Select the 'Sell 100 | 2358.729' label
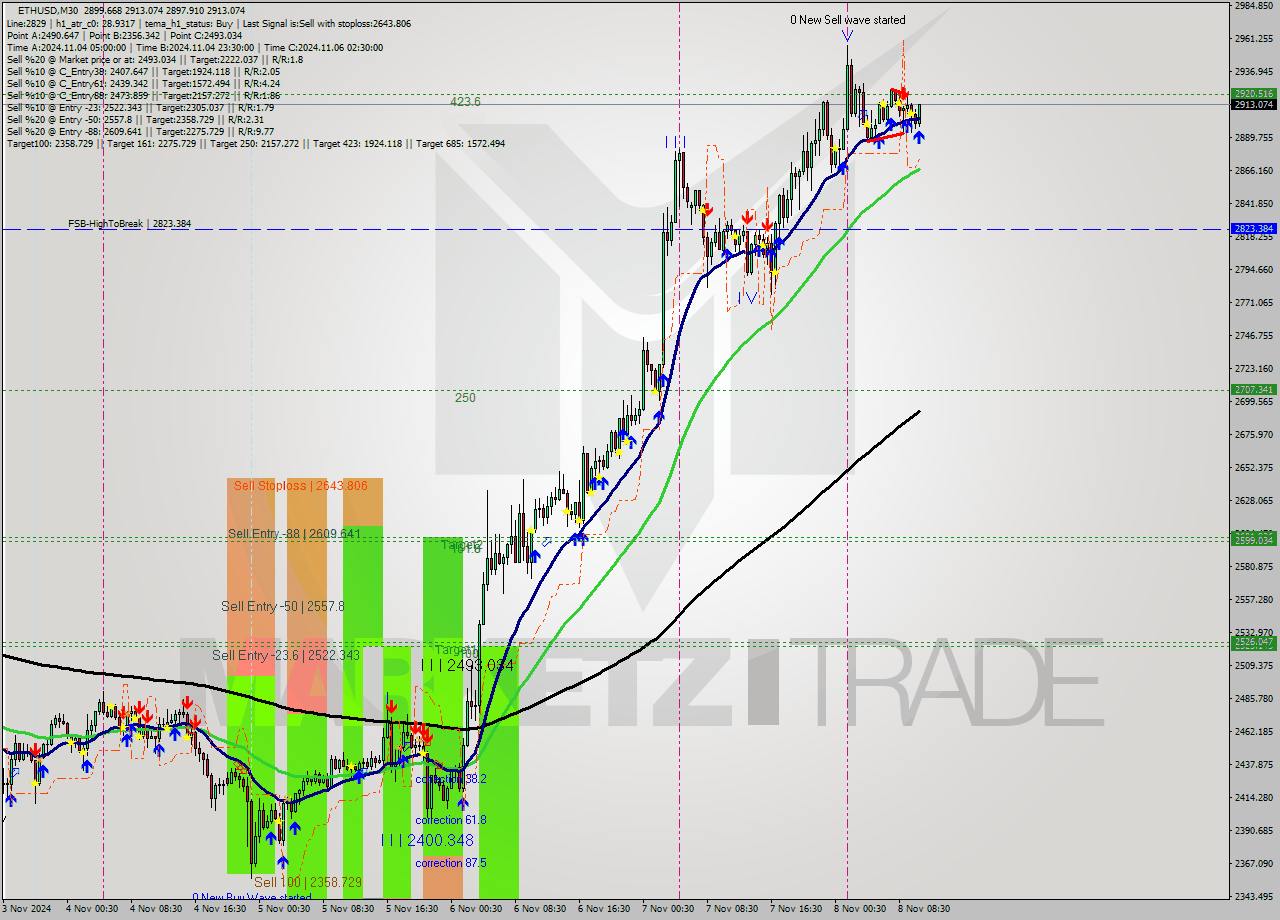 pyautogui.click(x=308, y=883)
